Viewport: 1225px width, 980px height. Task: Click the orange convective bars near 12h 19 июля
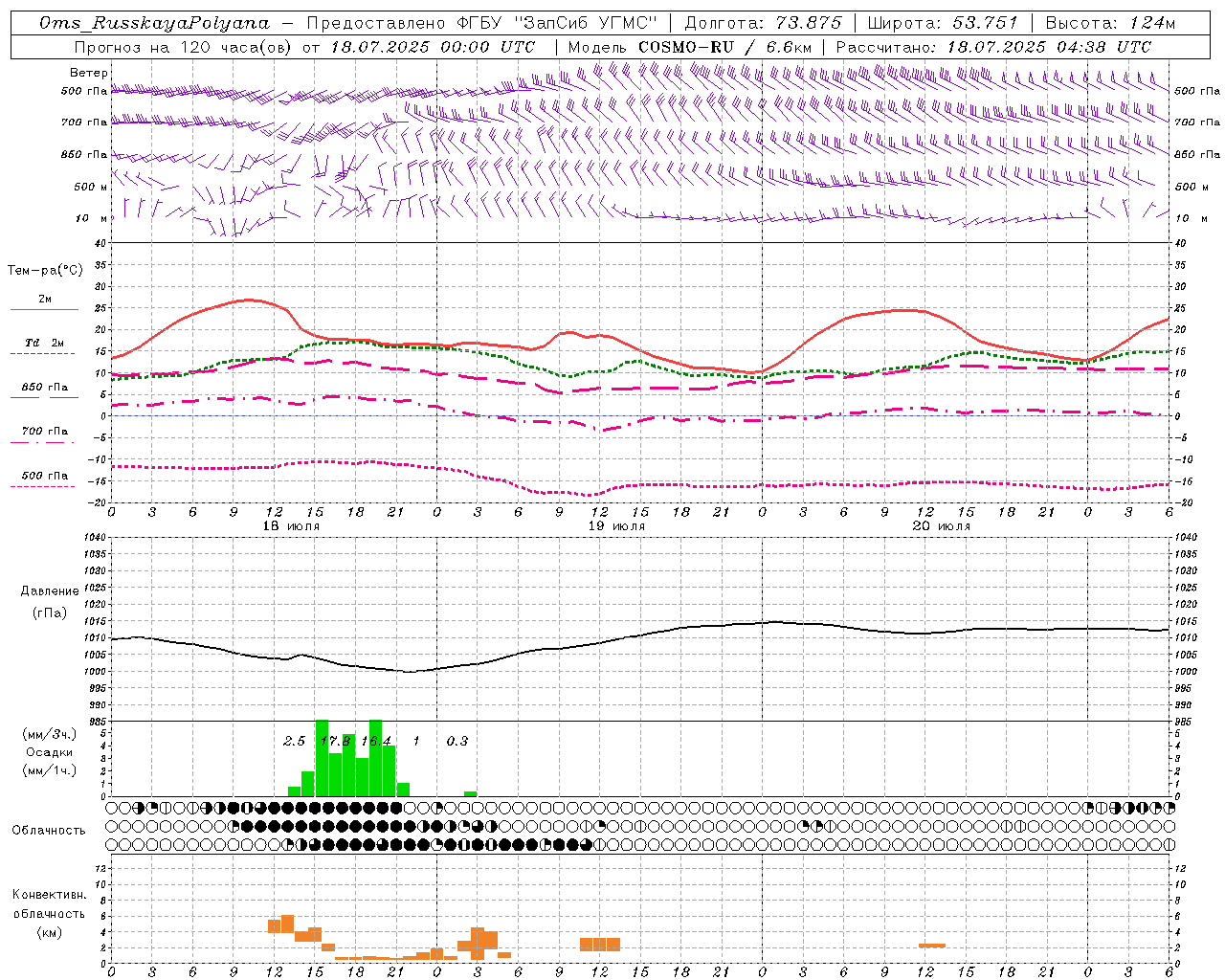coord(600,944)
